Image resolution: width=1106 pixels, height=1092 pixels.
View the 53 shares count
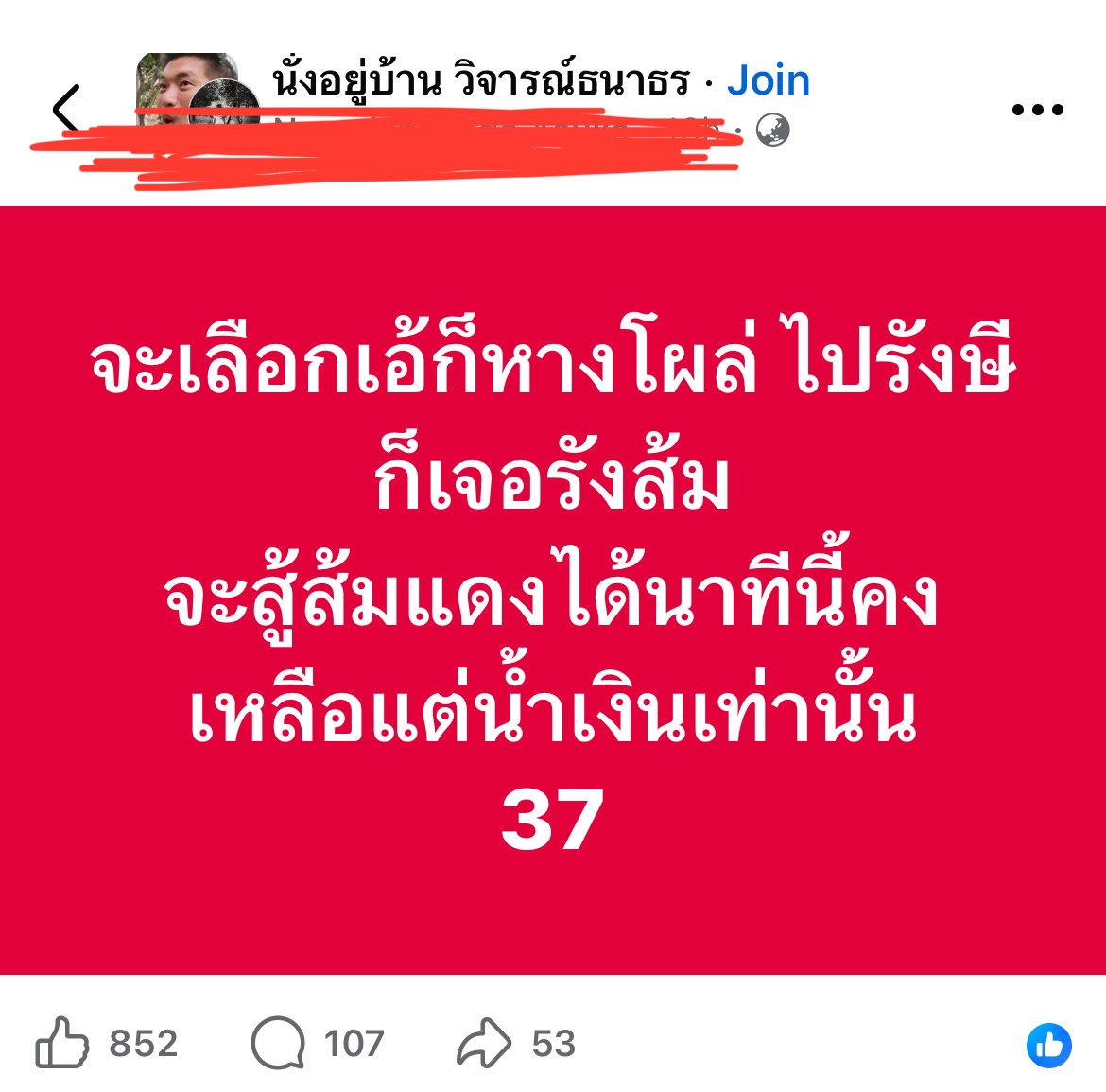554,1044
